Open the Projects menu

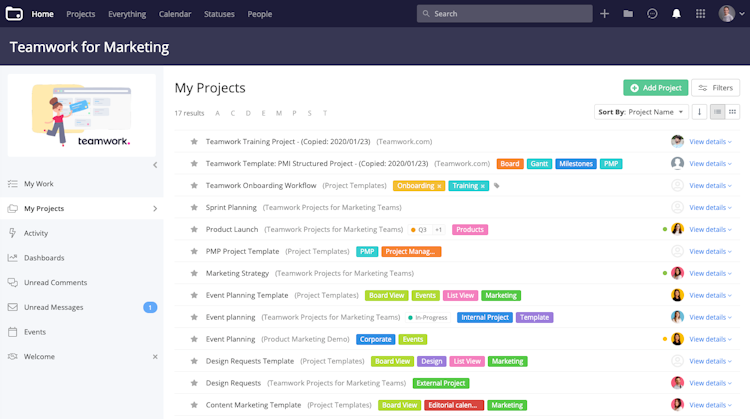81,14
